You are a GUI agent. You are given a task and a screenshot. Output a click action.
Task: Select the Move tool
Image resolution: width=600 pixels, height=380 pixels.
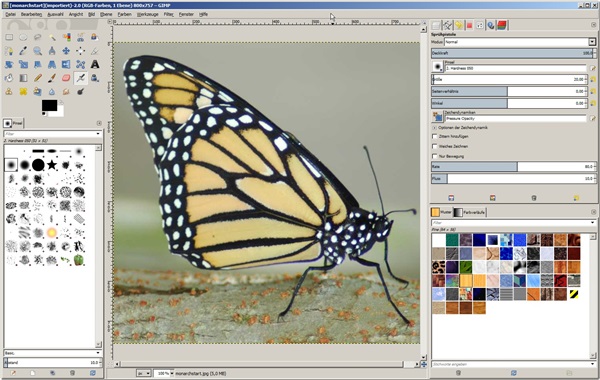pyautogui.click(x=66, y=51)
